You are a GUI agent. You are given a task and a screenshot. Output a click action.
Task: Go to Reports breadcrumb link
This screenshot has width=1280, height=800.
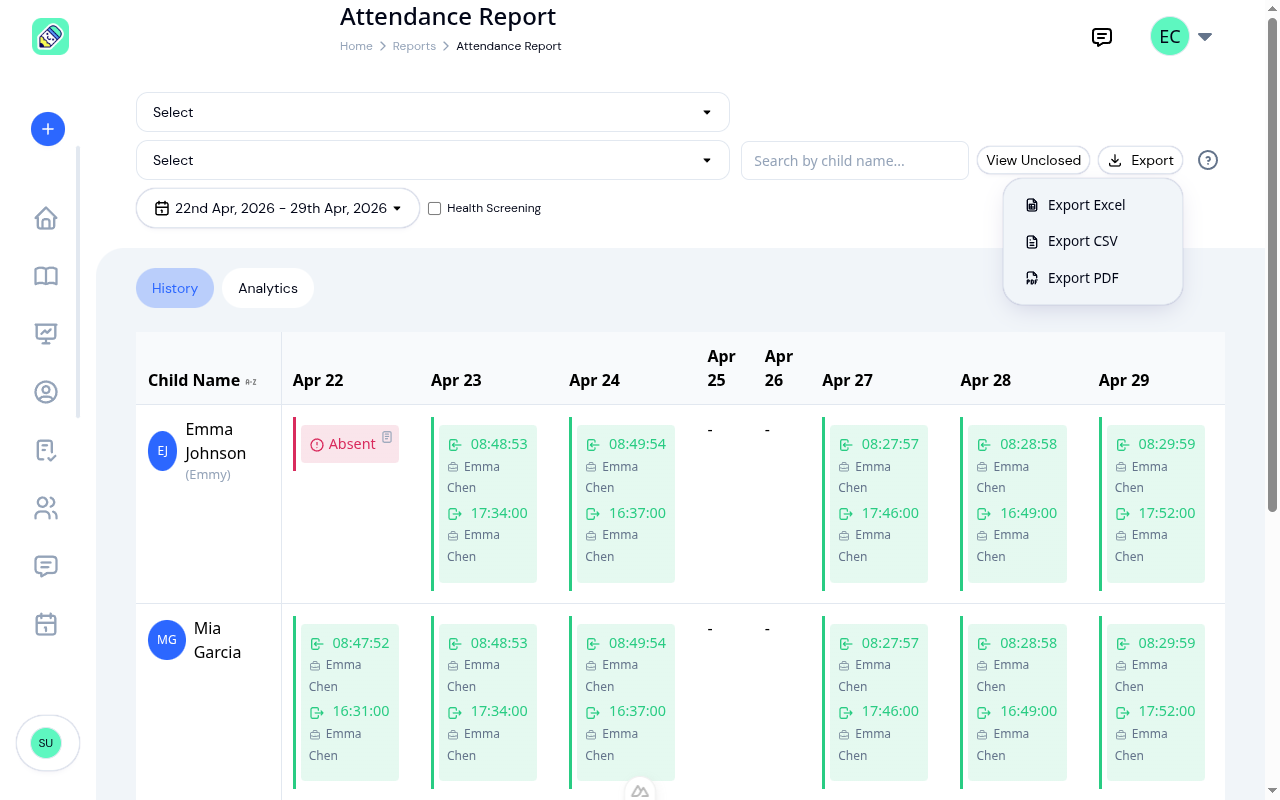[x=414, y=46]
